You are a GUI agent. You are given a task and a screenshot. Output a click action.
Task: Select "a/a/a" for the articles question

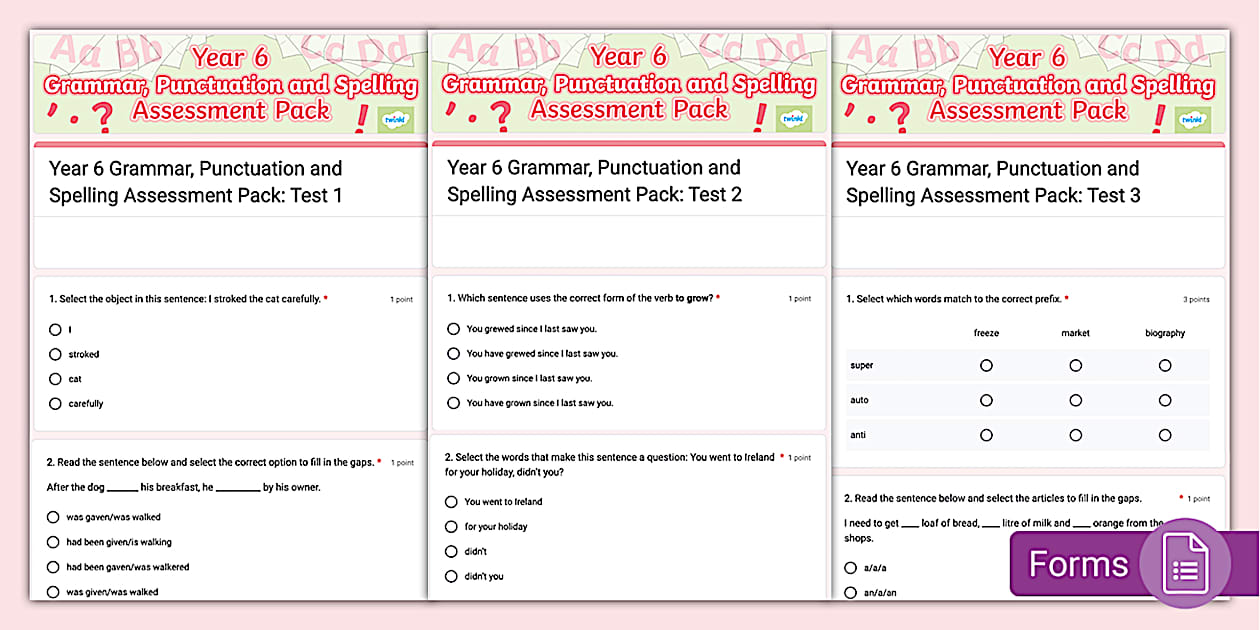[849, 567]
